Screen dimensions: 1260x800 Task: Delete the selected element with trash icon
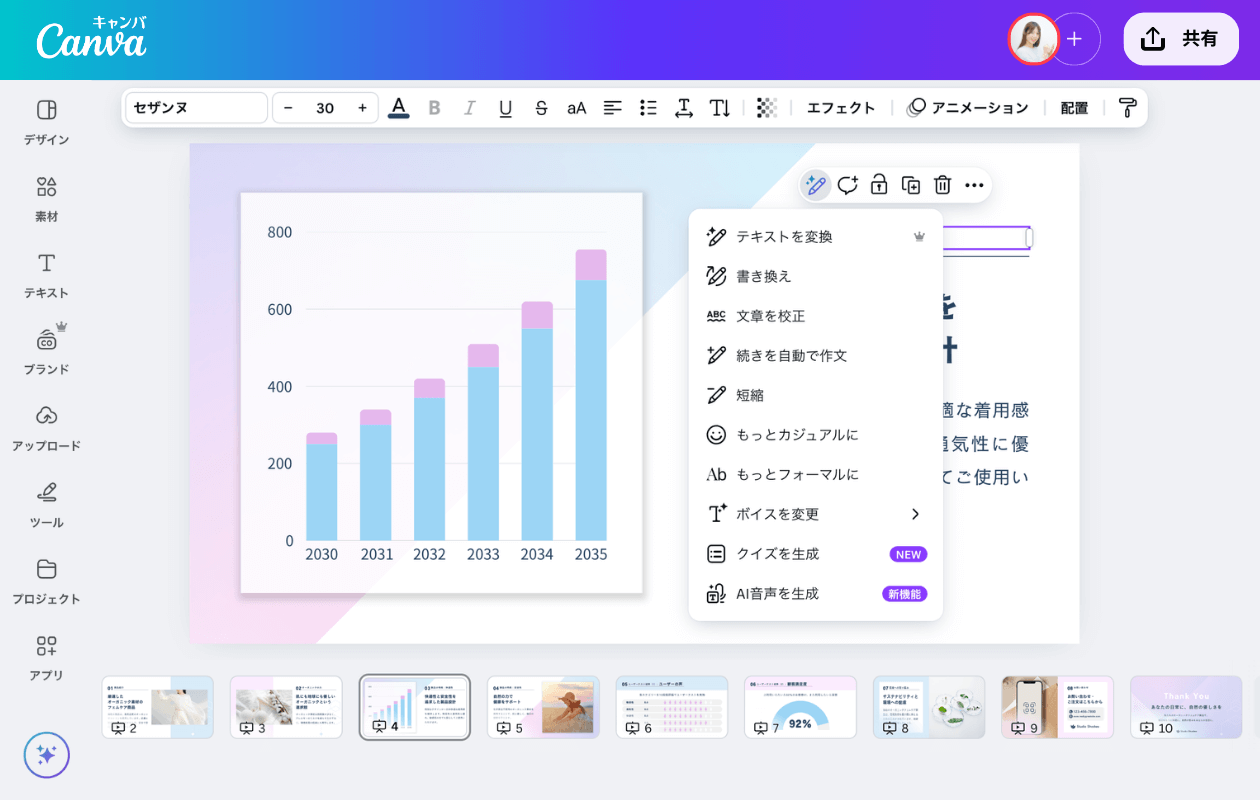coord(942,185)
